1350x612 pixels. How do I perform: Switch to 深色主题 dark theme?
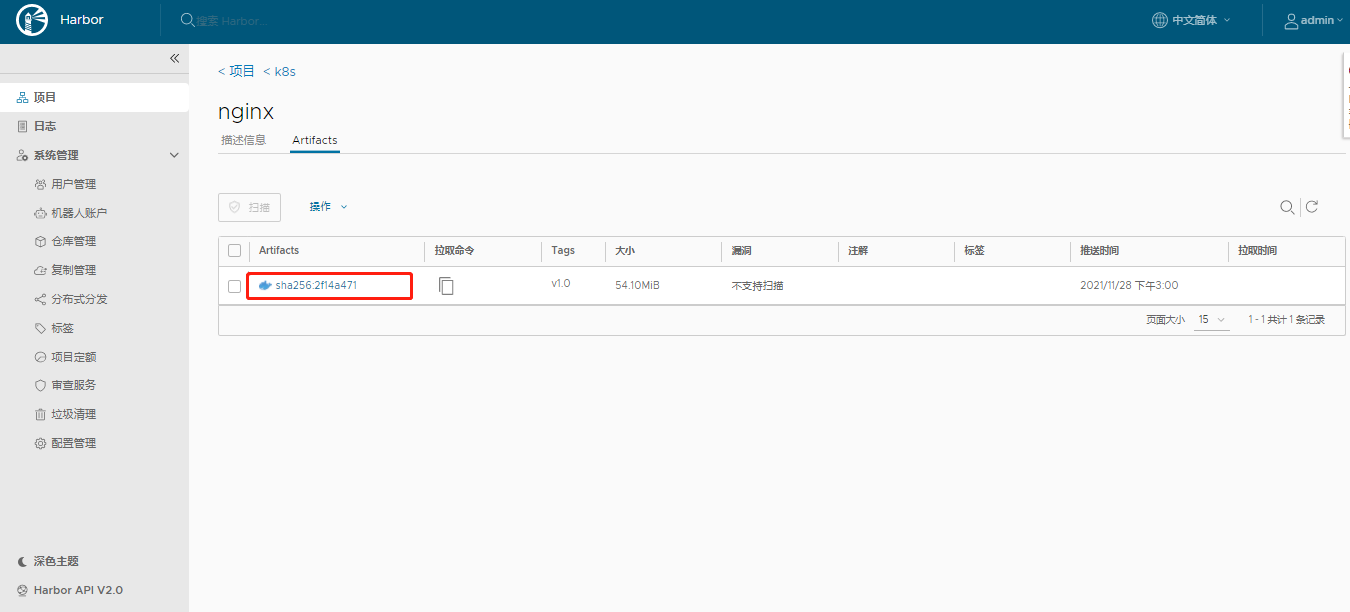click(x=56, y=562)
